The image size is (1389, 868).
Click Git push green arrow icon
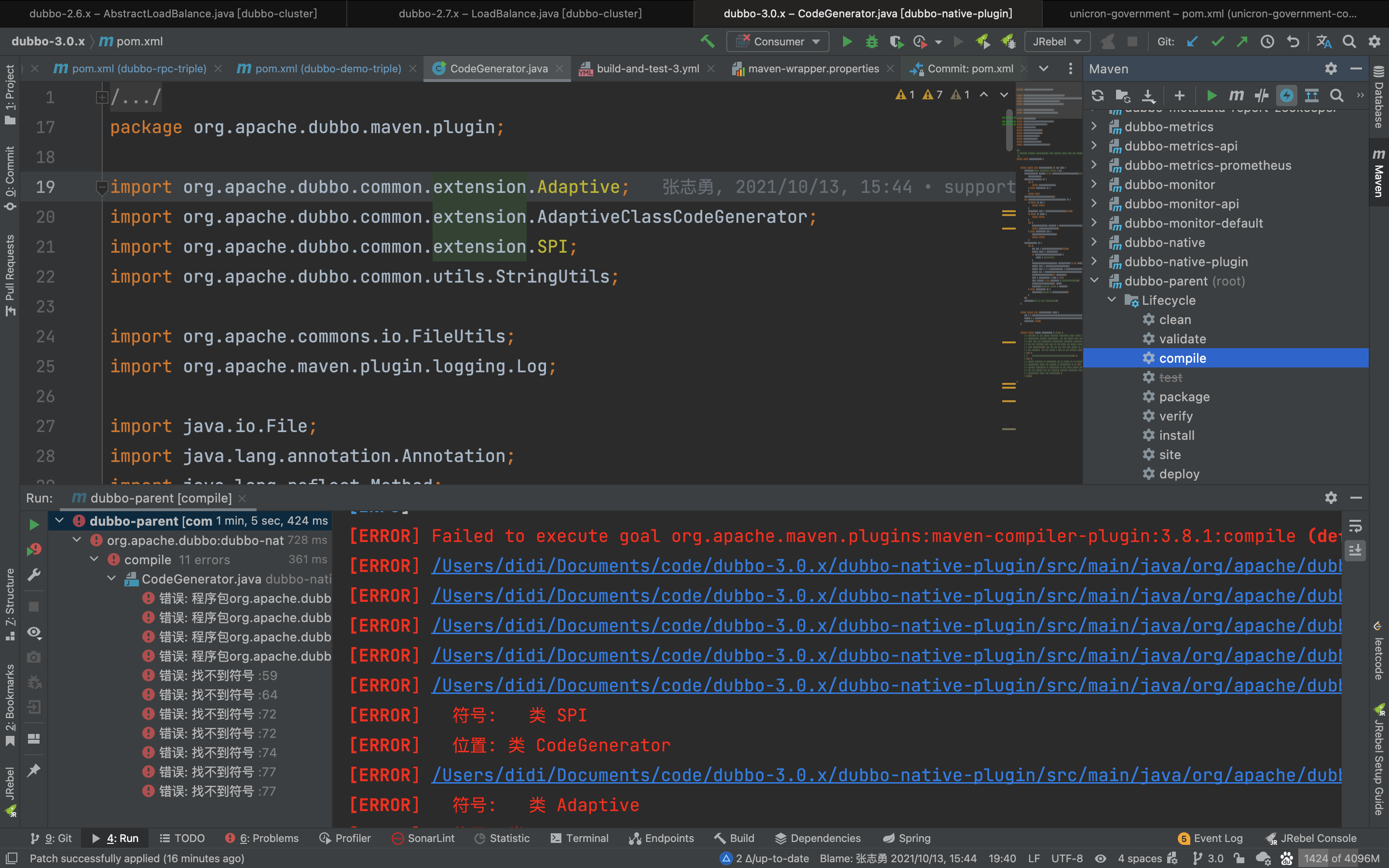click(x=1242, y=41)
